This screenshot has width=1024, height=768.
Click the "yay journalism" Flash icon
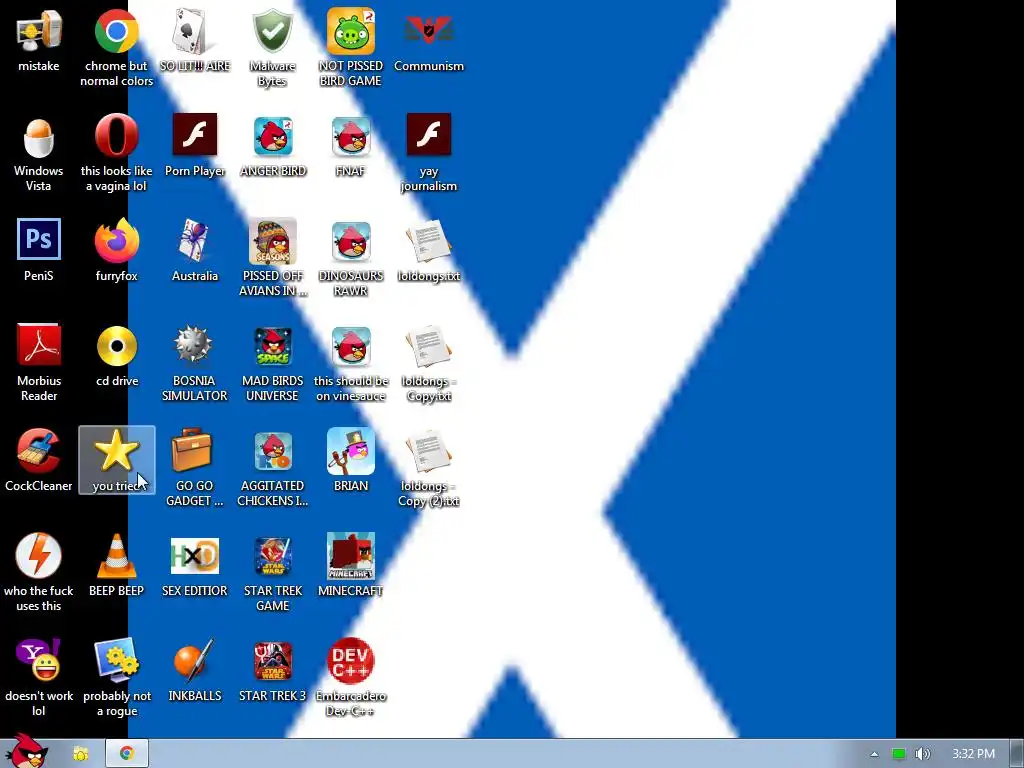pyautogui.click(x=428, y=135)
